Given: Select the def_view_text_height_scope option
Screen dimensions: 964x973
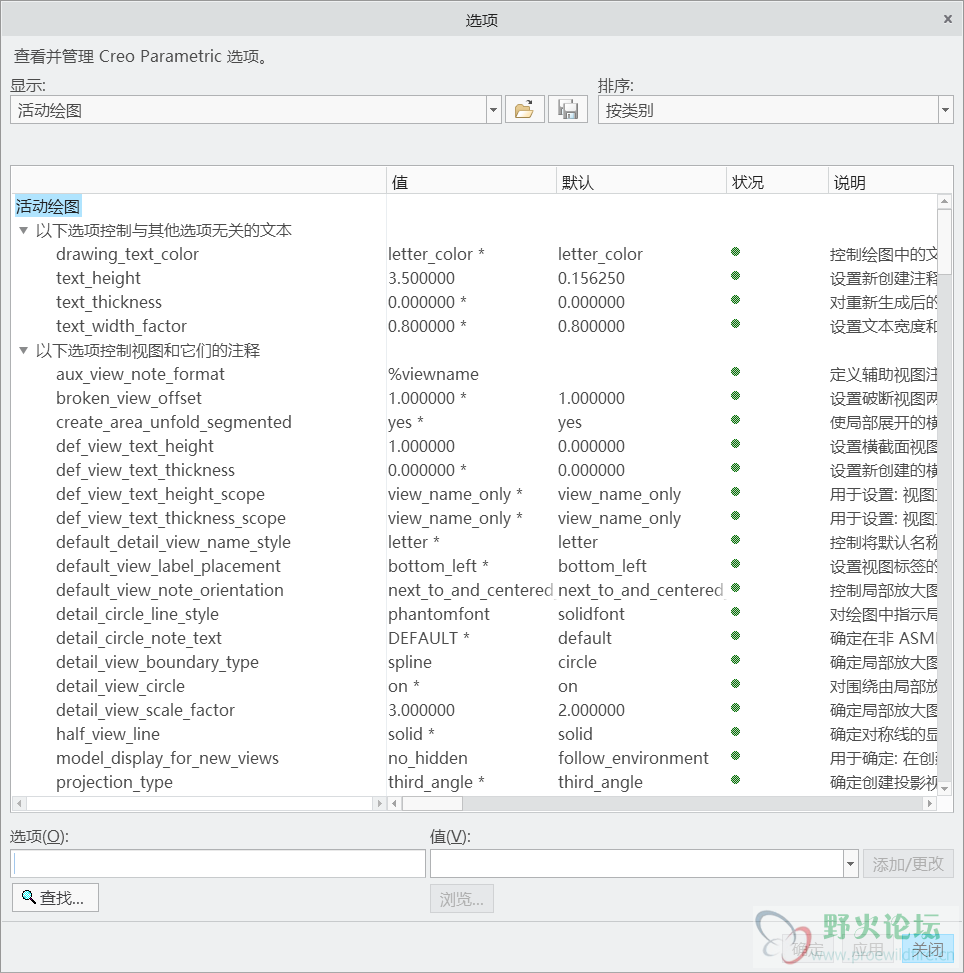Looking at the screenshot, I should pyautogui.click(x=160, y=495).
